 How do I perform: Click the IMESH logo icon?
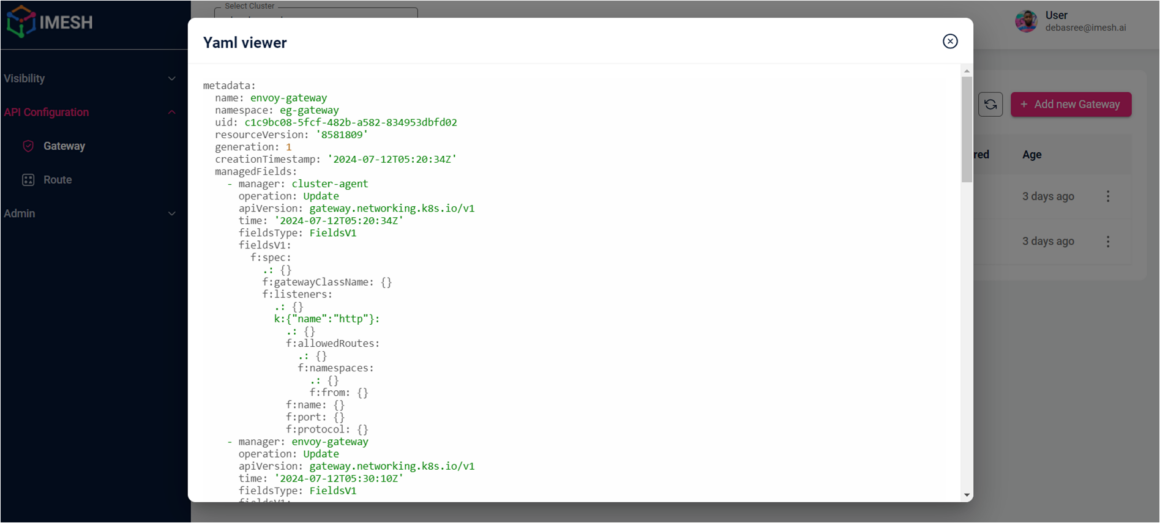21,21
